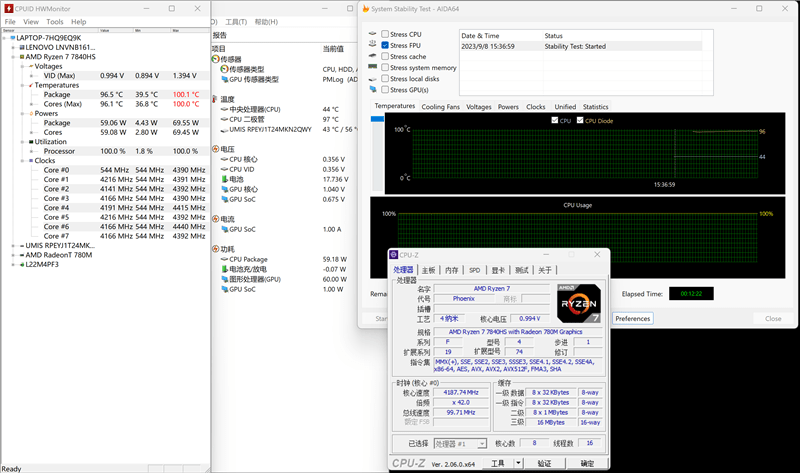
Task: Click the Temperatures thermometer icon in HWMonitor
Action: click(31, 85)
